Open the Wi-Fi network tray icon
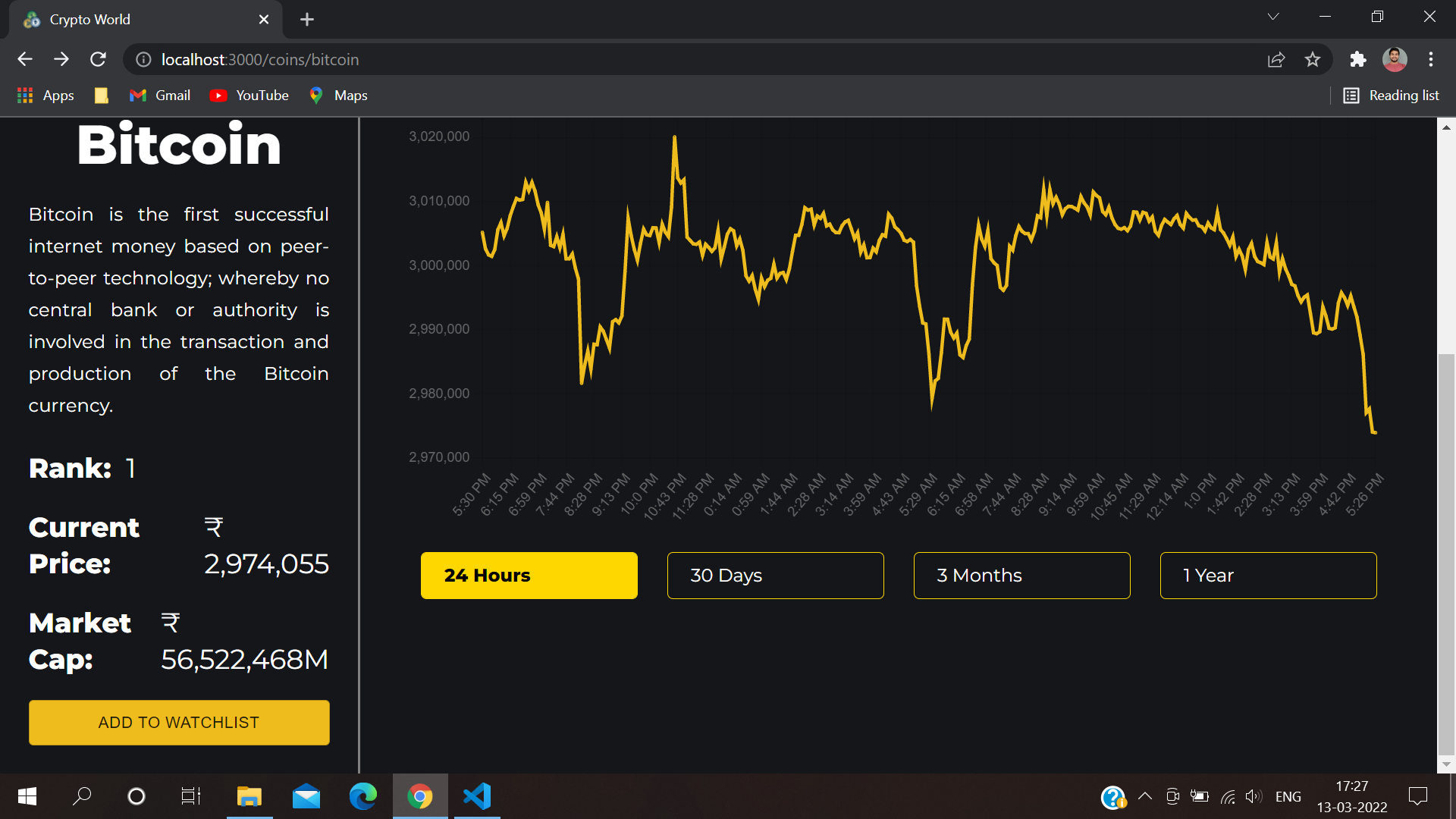1456x819 pixels. (1228, 796)
